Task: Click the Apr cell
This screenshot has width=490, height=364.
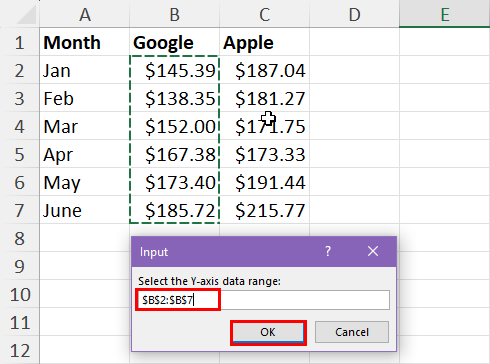Action: click(x=85, y=154)
